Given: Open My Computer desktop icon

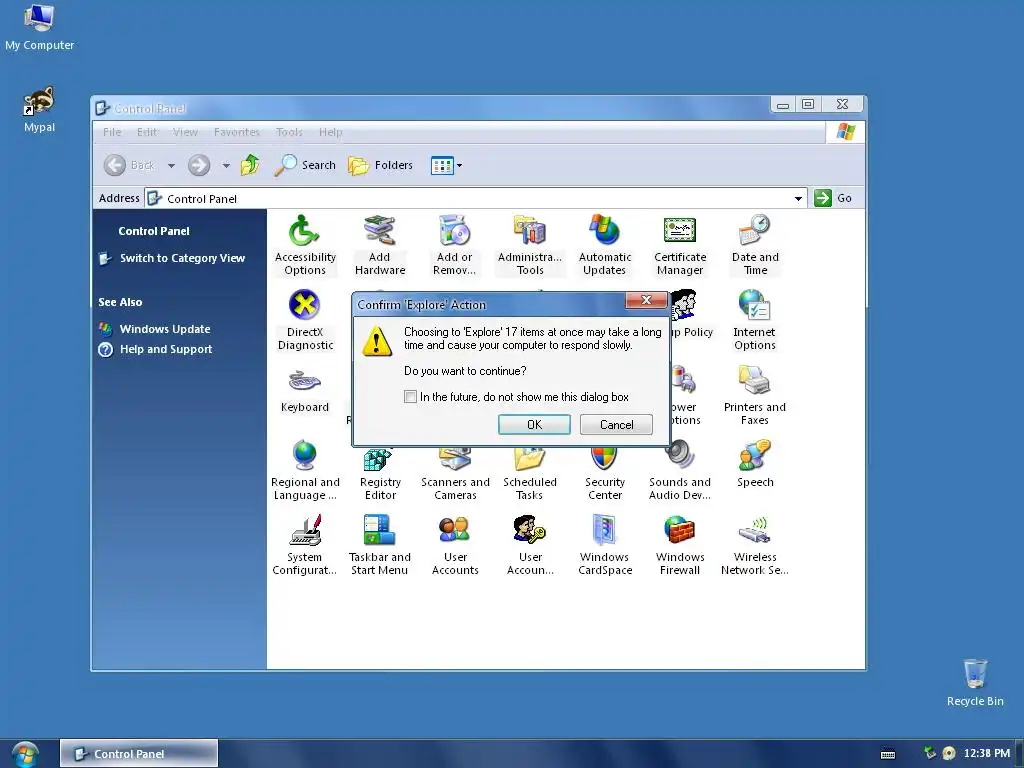Looking at the screenshot, I should 39,27.
